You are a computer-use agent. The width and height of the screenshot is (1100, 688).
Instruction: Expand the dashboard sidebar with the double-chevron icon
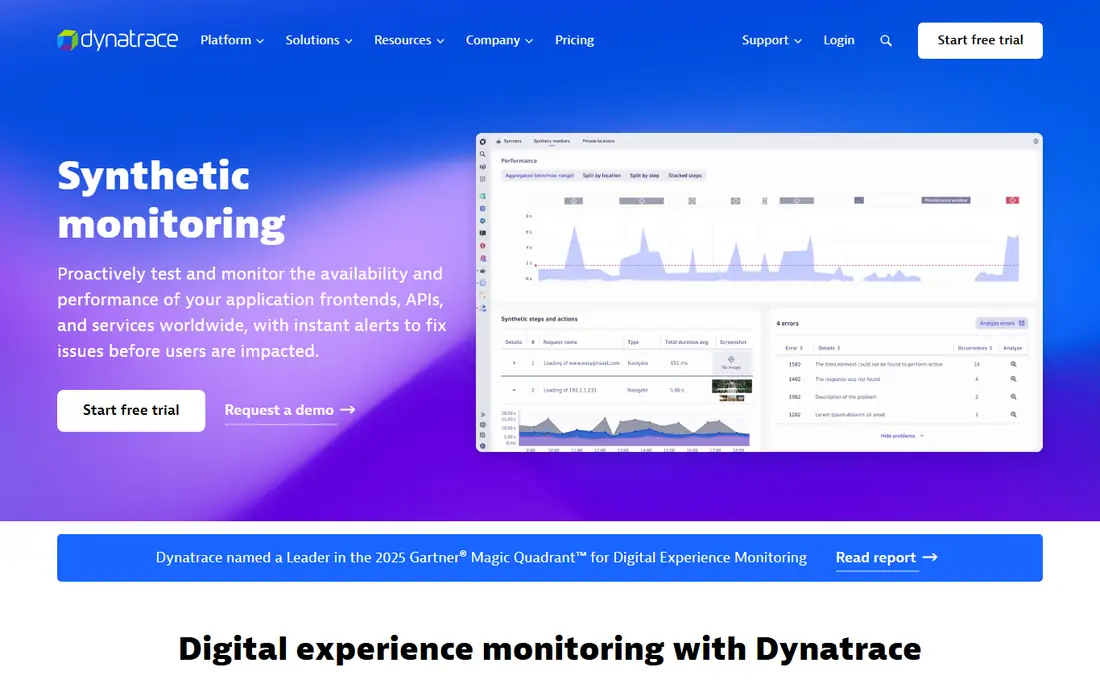point(483,414)
